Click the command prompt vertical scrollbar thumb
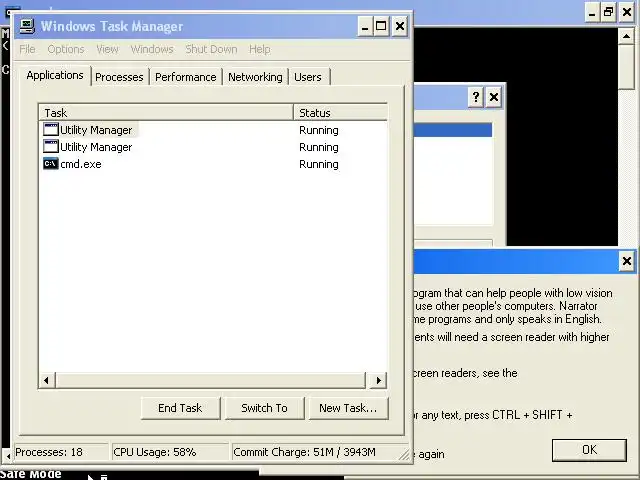Screen dimensions: 640x480 pyautogui.click(x=626, y=67)
